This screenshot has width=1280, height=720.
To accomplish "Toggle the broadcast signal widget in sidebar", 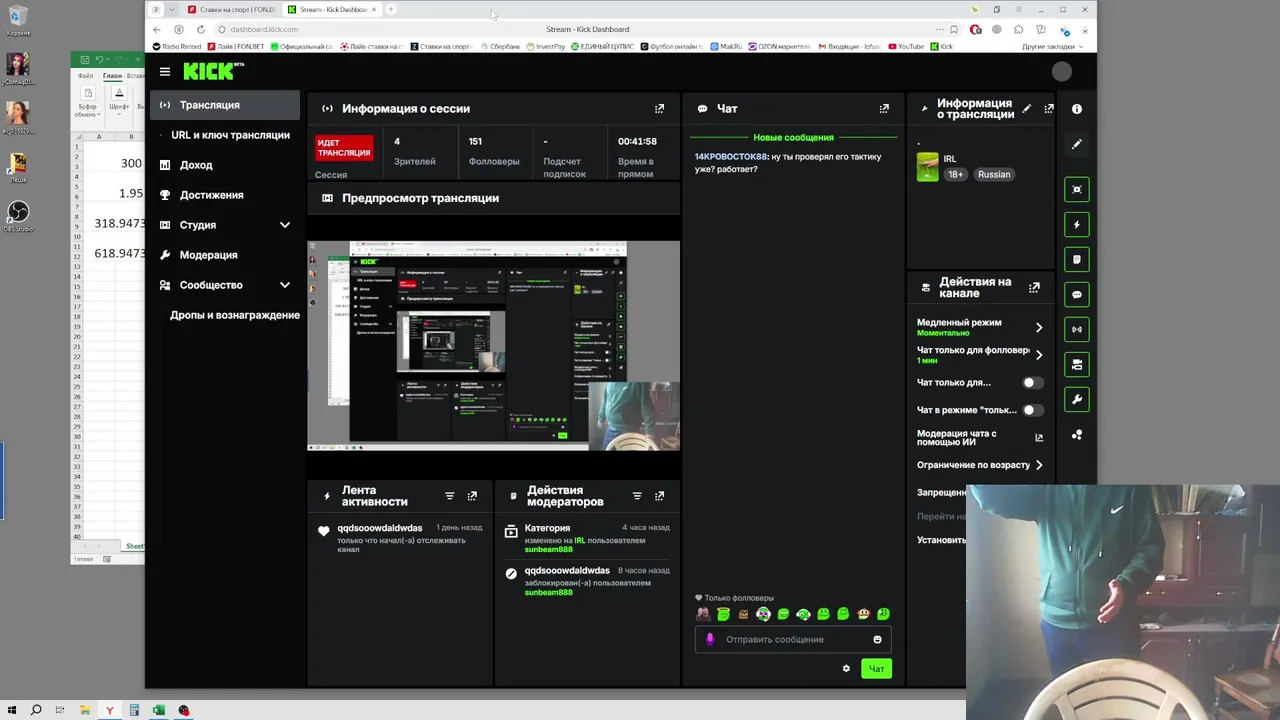I will tap(1077, 329).
